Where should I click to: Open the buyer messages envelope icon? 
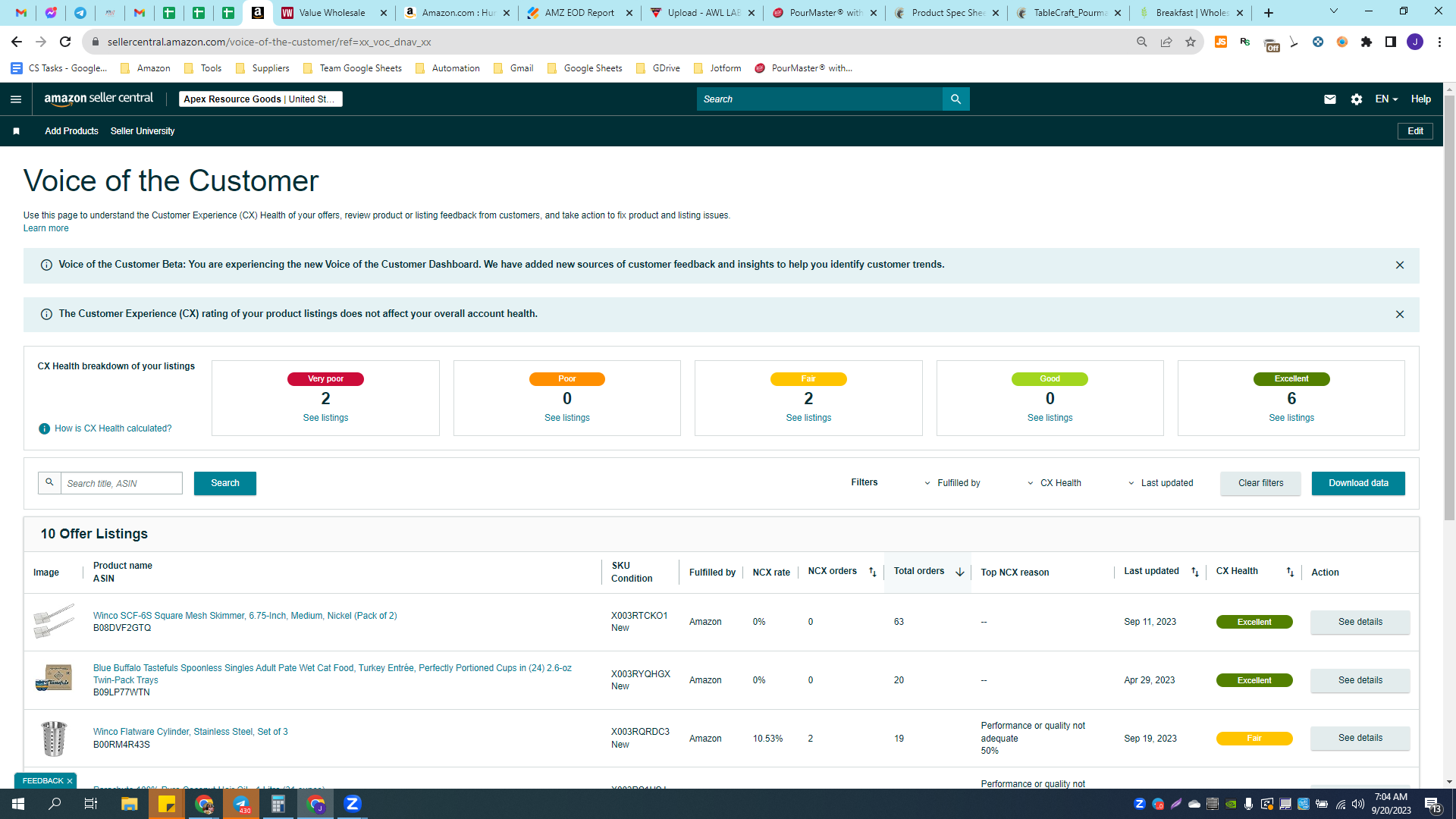tap(1330, 99)
